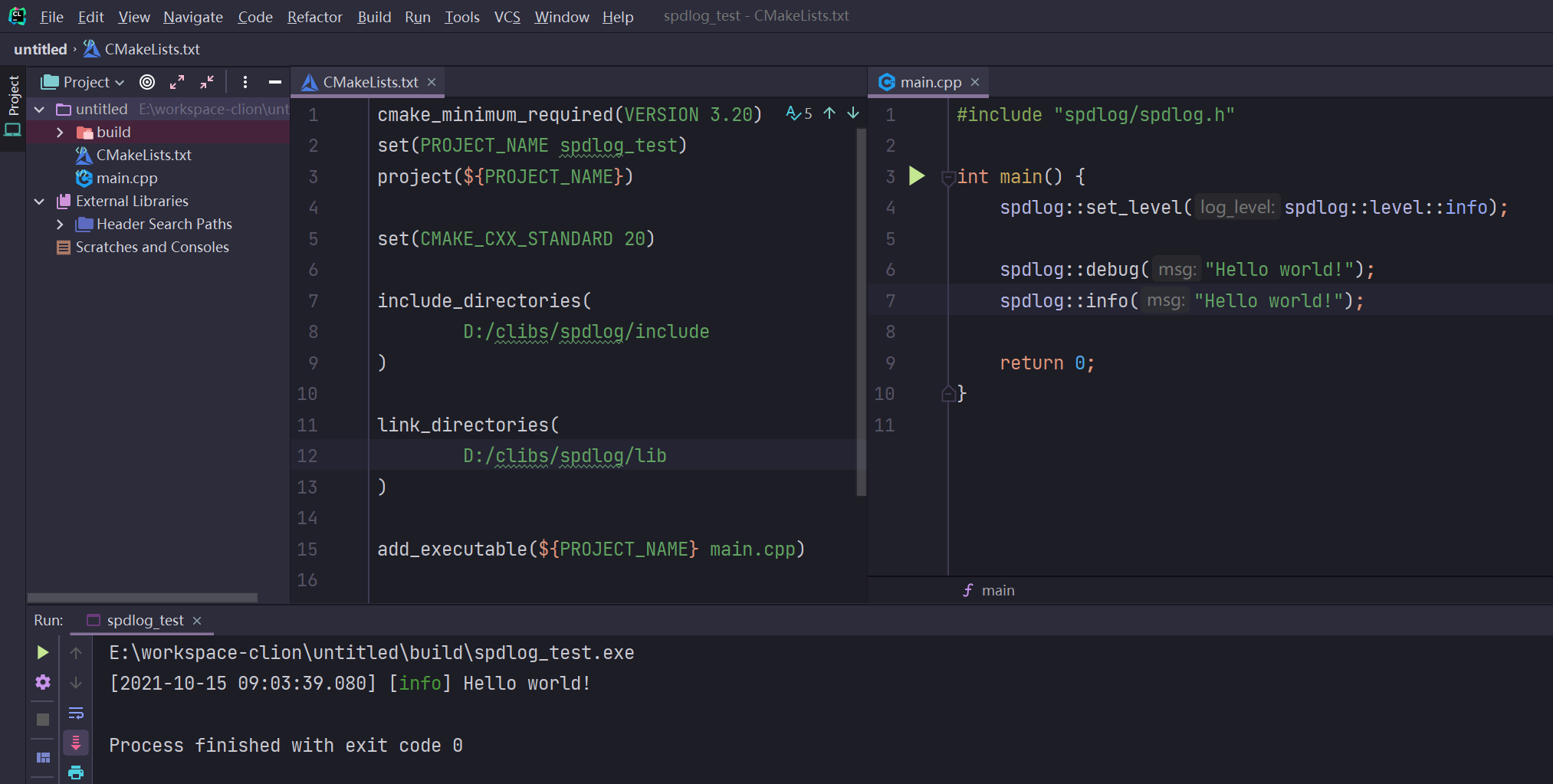Toggle scroll to end of console output

[x=76, y=743]
